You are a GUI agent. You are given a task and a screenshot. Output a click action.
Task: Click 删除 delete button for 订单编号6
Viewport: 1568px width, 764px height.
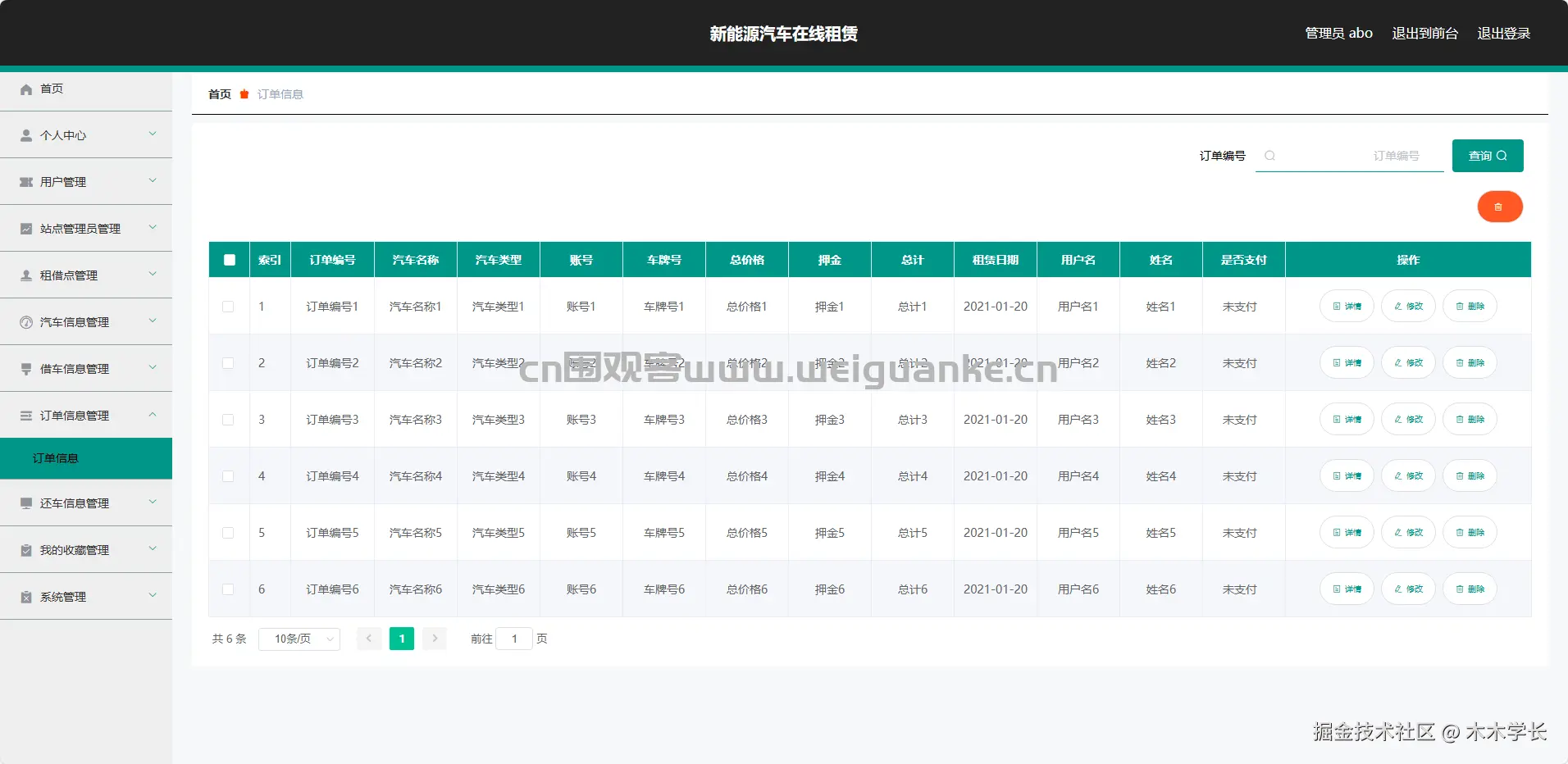point(1470,589)
